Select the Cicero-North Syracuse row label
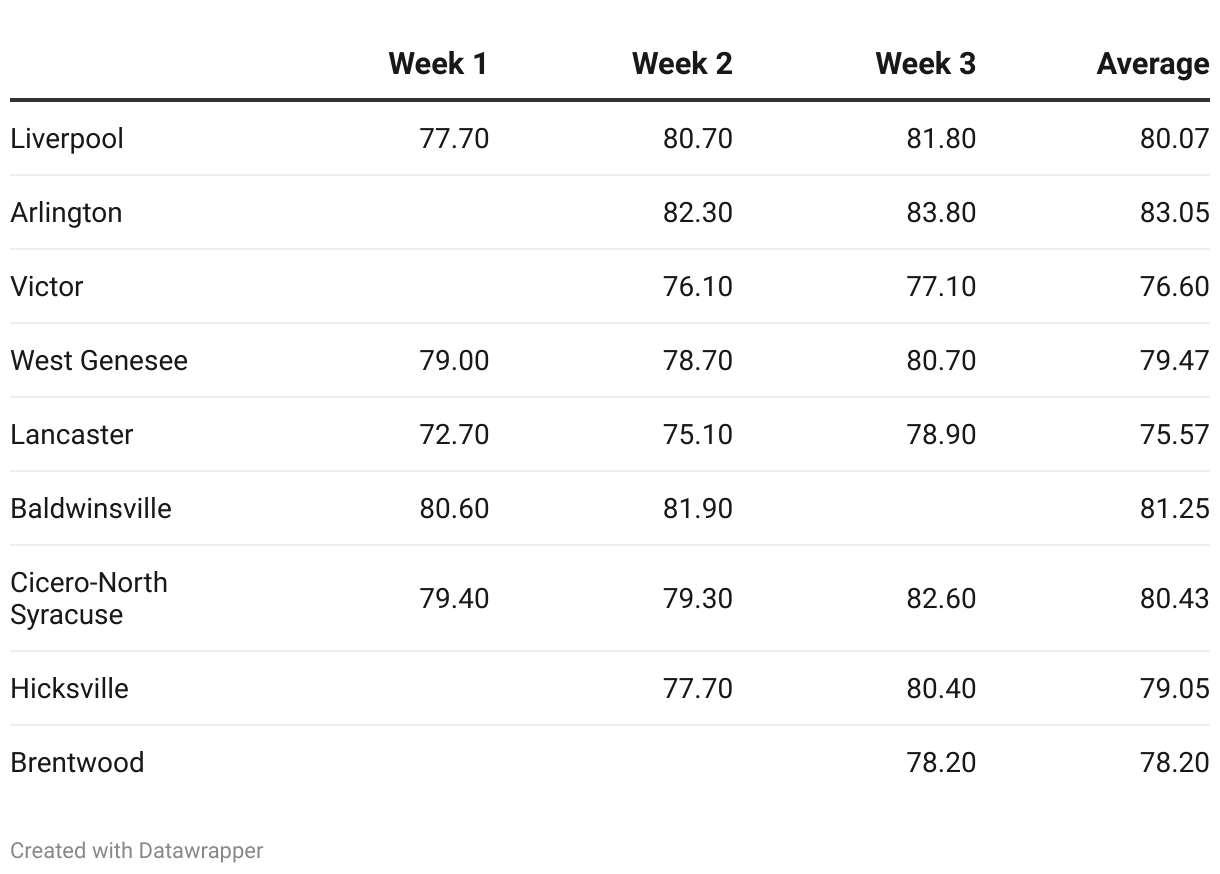The image size is (1220, 874). tap(89, 598)
